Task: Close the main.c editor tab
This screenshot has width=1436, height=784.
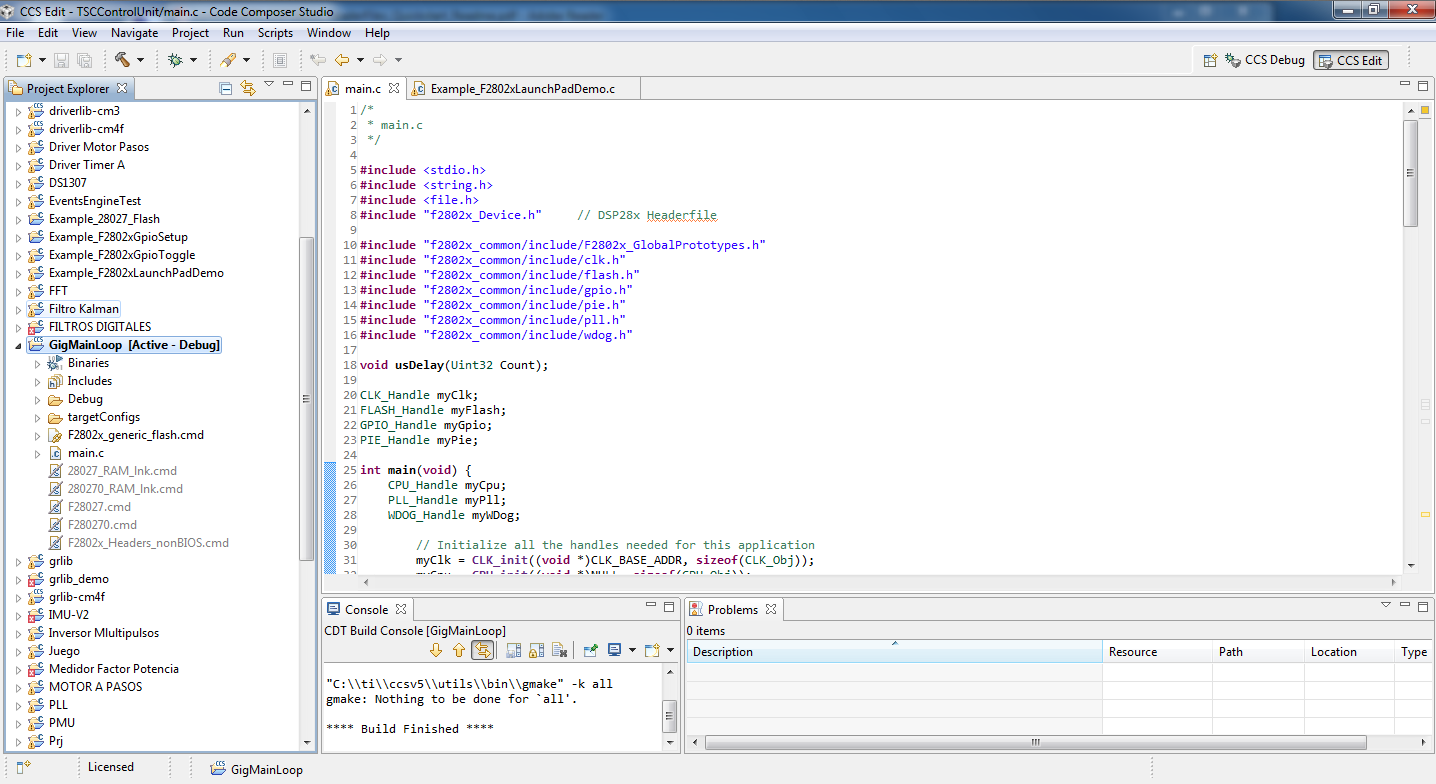Action: pos(394,88)
